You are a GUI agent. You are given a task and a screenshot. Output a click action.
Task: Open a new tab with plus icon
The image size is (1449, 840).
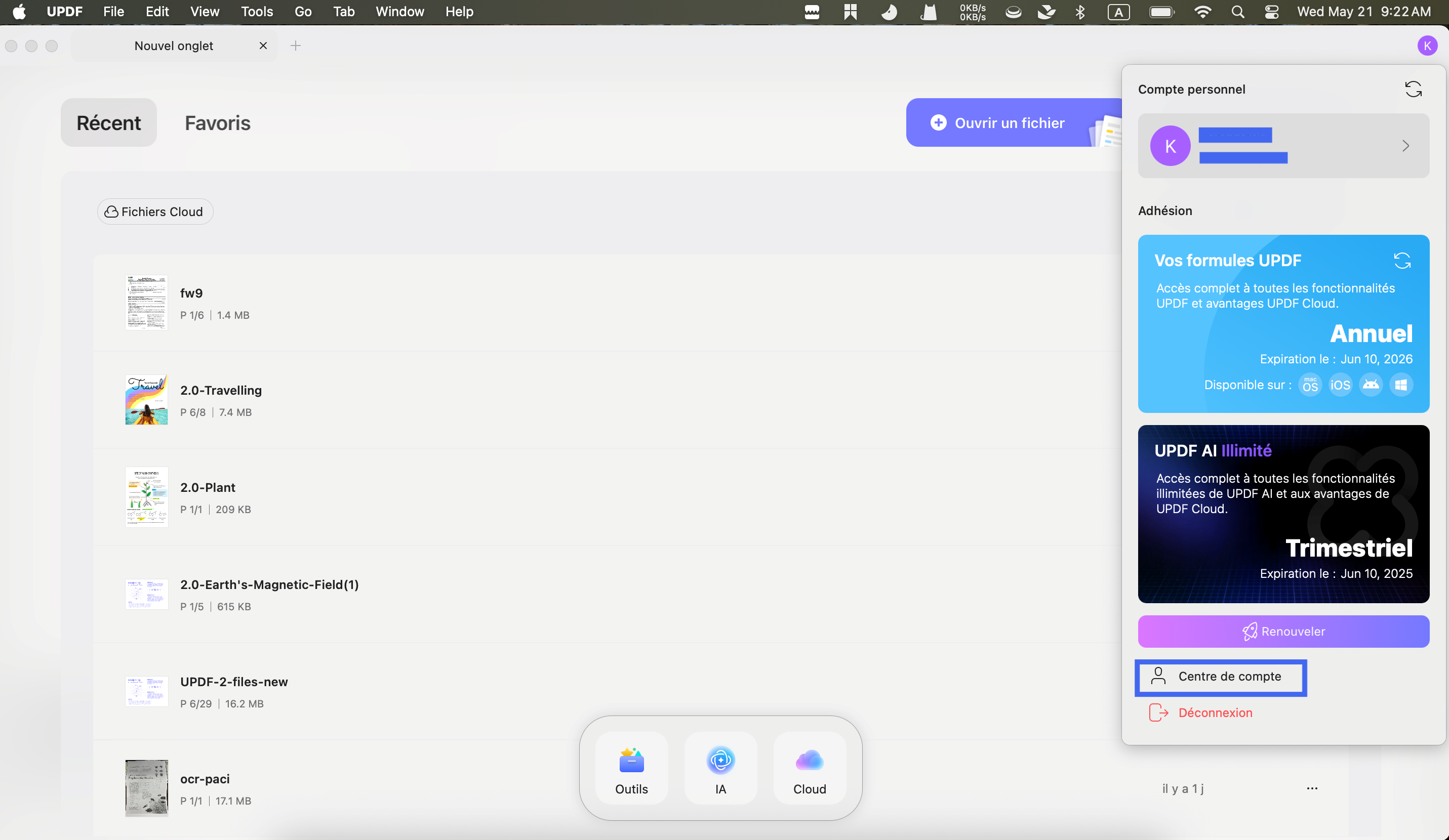coord(296,46)
